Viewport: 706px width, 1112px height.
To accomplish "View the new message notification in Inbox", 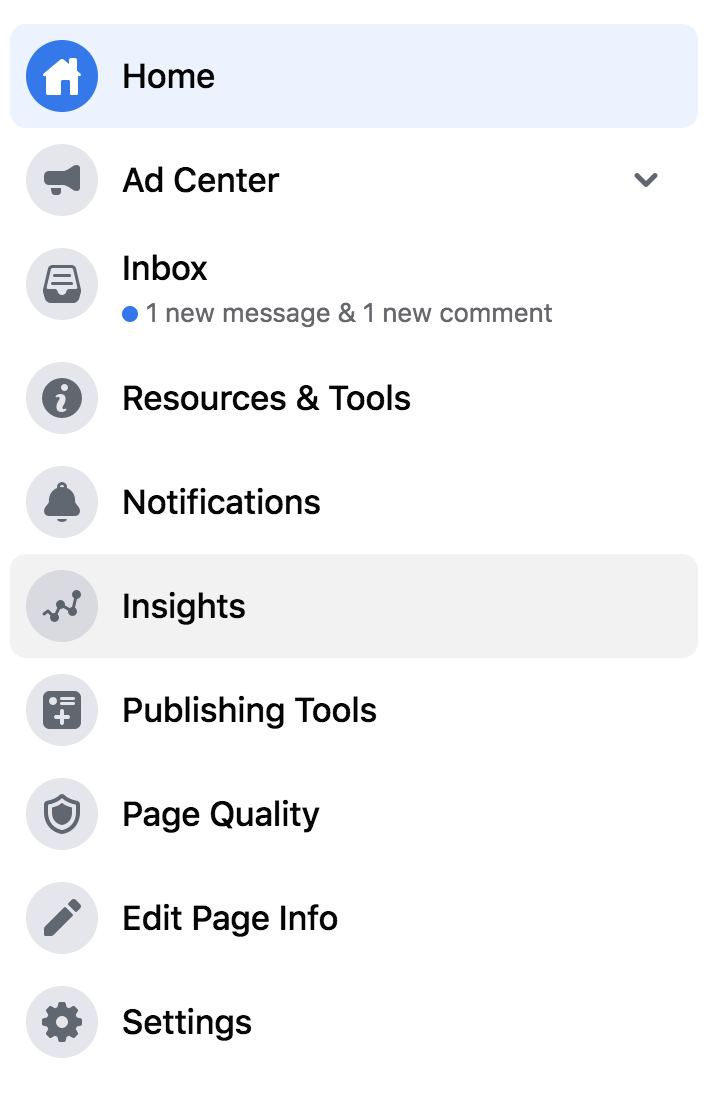I will 337,313.
